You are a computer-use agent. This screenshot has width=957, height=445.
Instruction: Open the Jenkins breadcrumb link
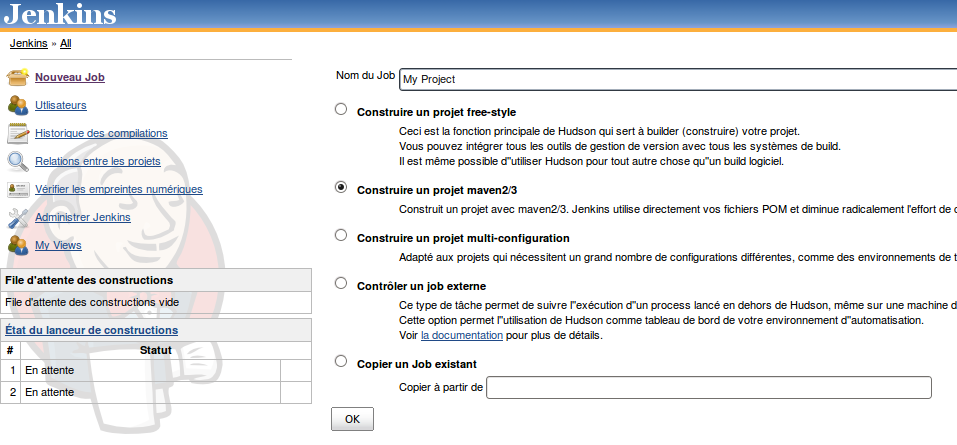click(x=27, y=44)
